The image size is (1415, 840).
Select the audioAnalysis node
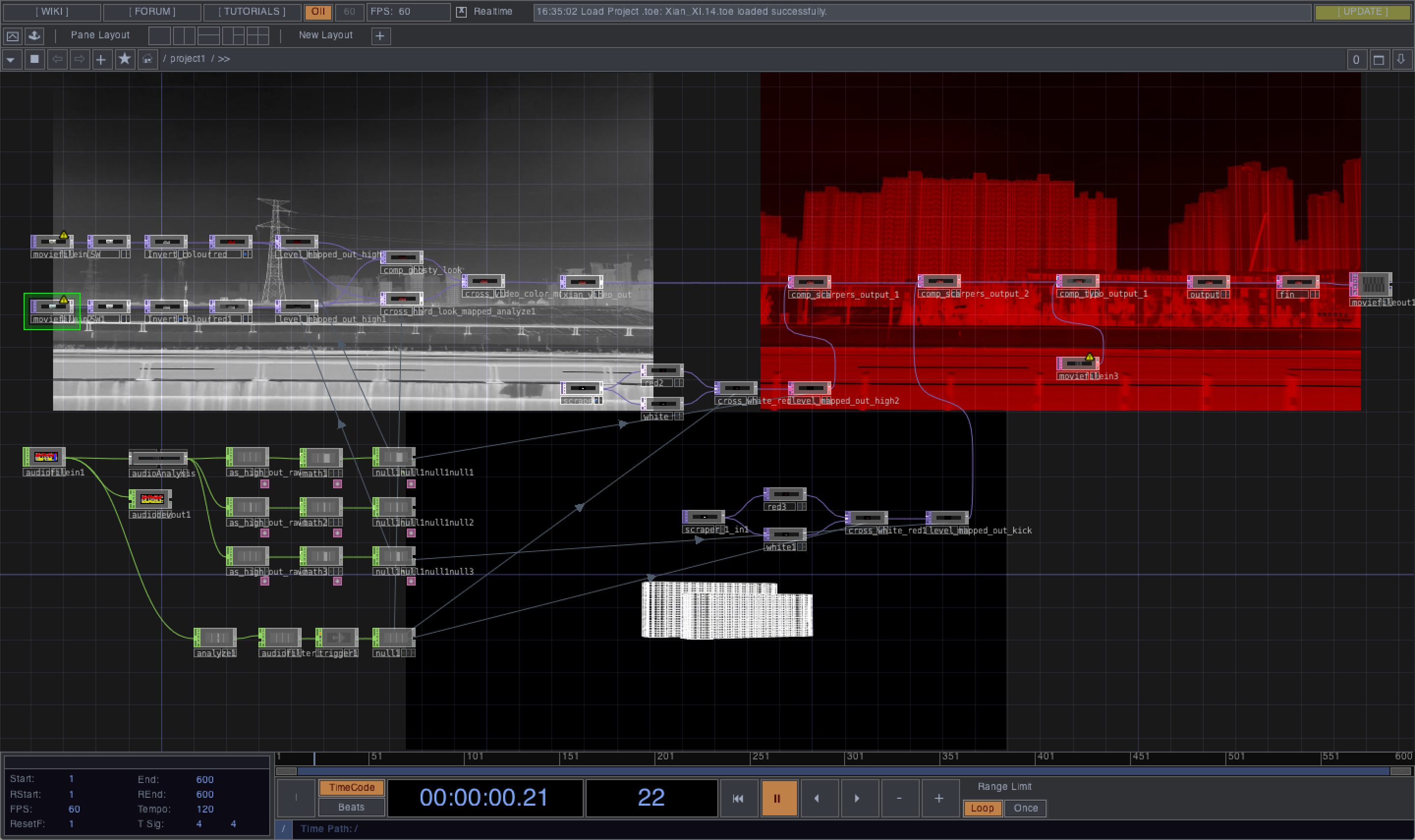coord(159,458)
